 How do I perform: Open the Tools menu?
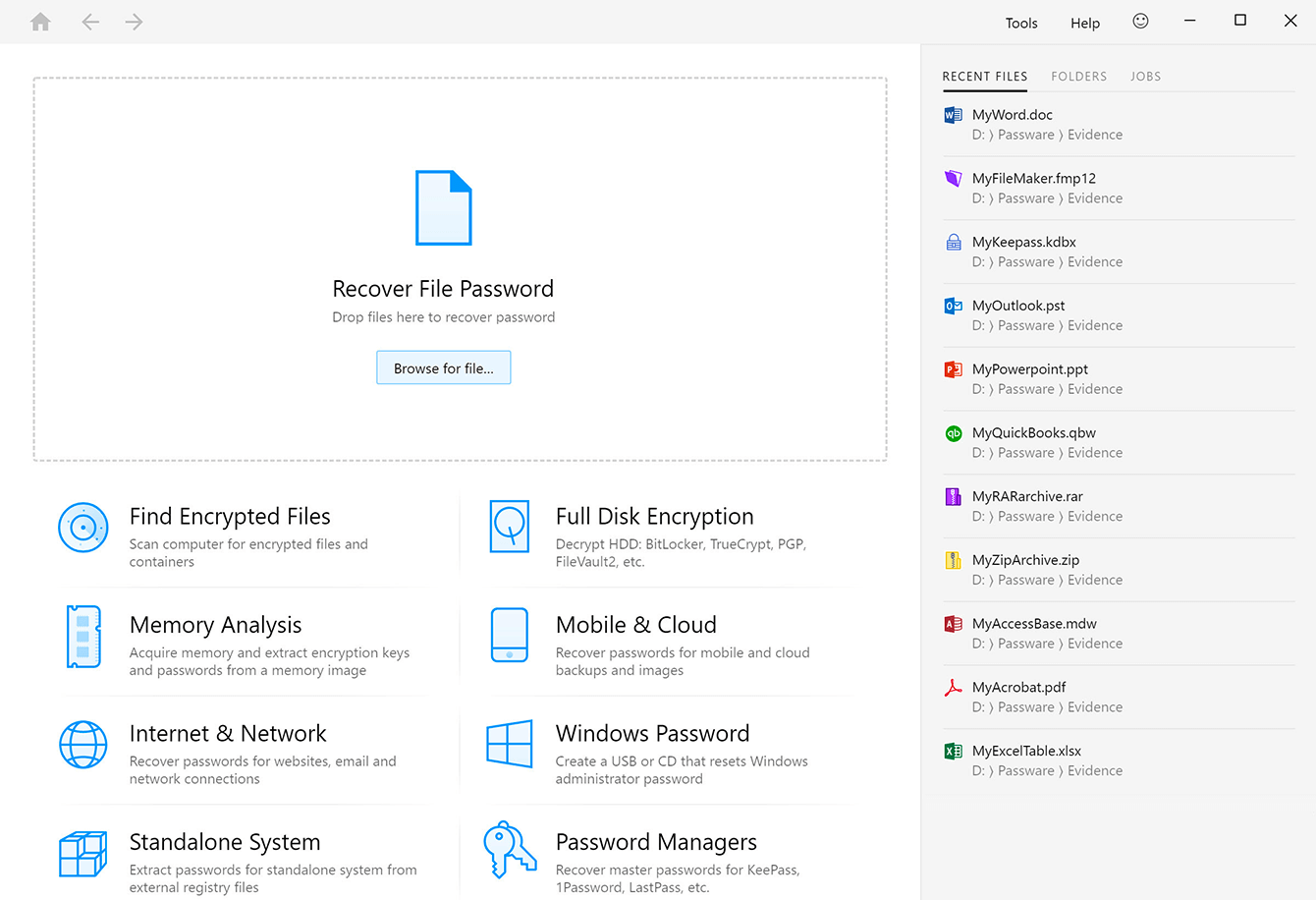[x=1021, y=23]
